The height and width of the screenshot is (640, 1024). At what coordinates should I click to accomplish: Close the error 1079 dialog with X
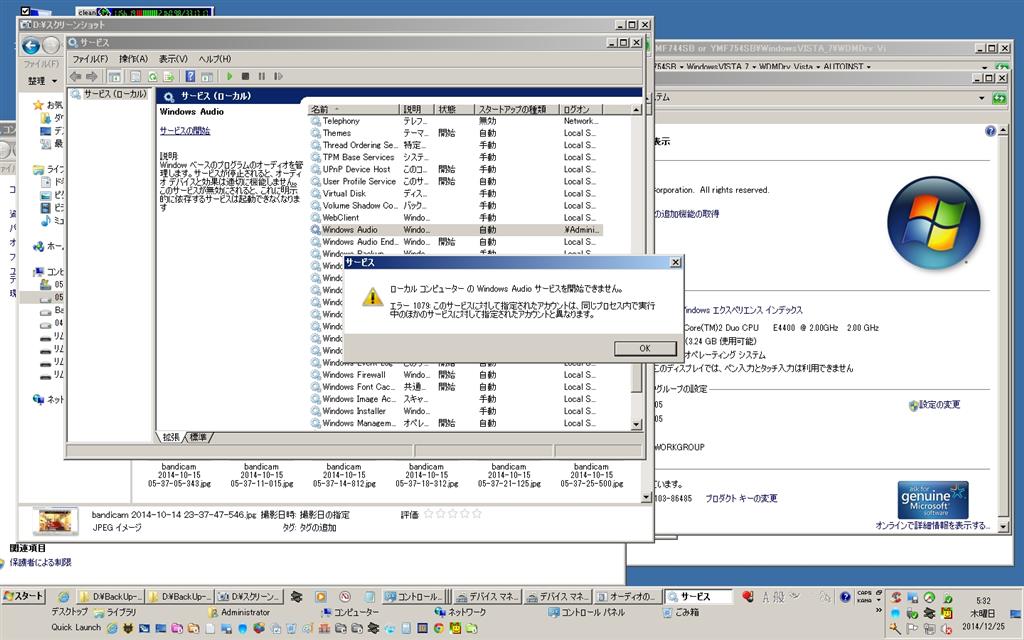[x=675, y=262]
